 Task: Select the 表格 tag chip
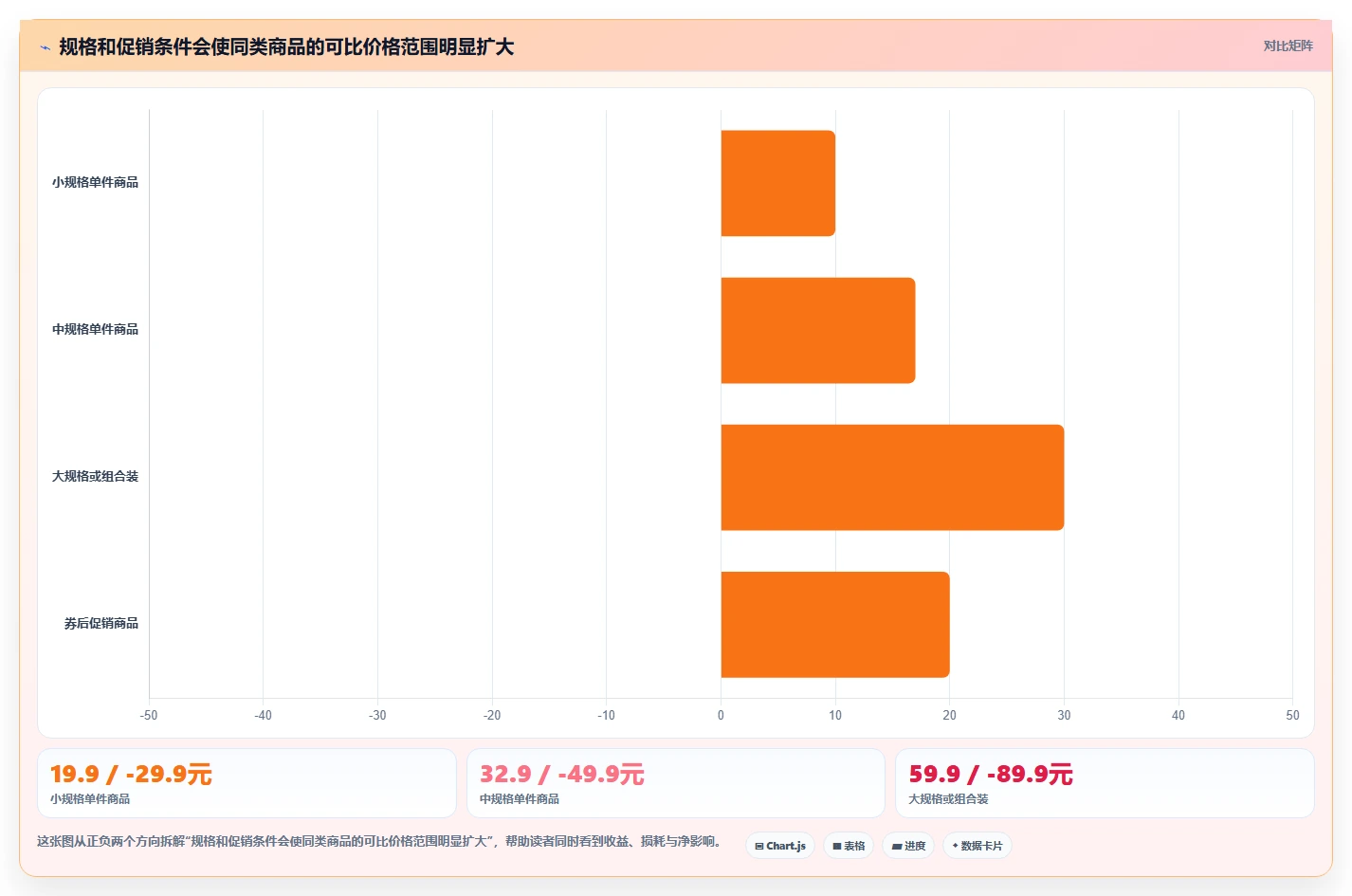tap(849, 846)
